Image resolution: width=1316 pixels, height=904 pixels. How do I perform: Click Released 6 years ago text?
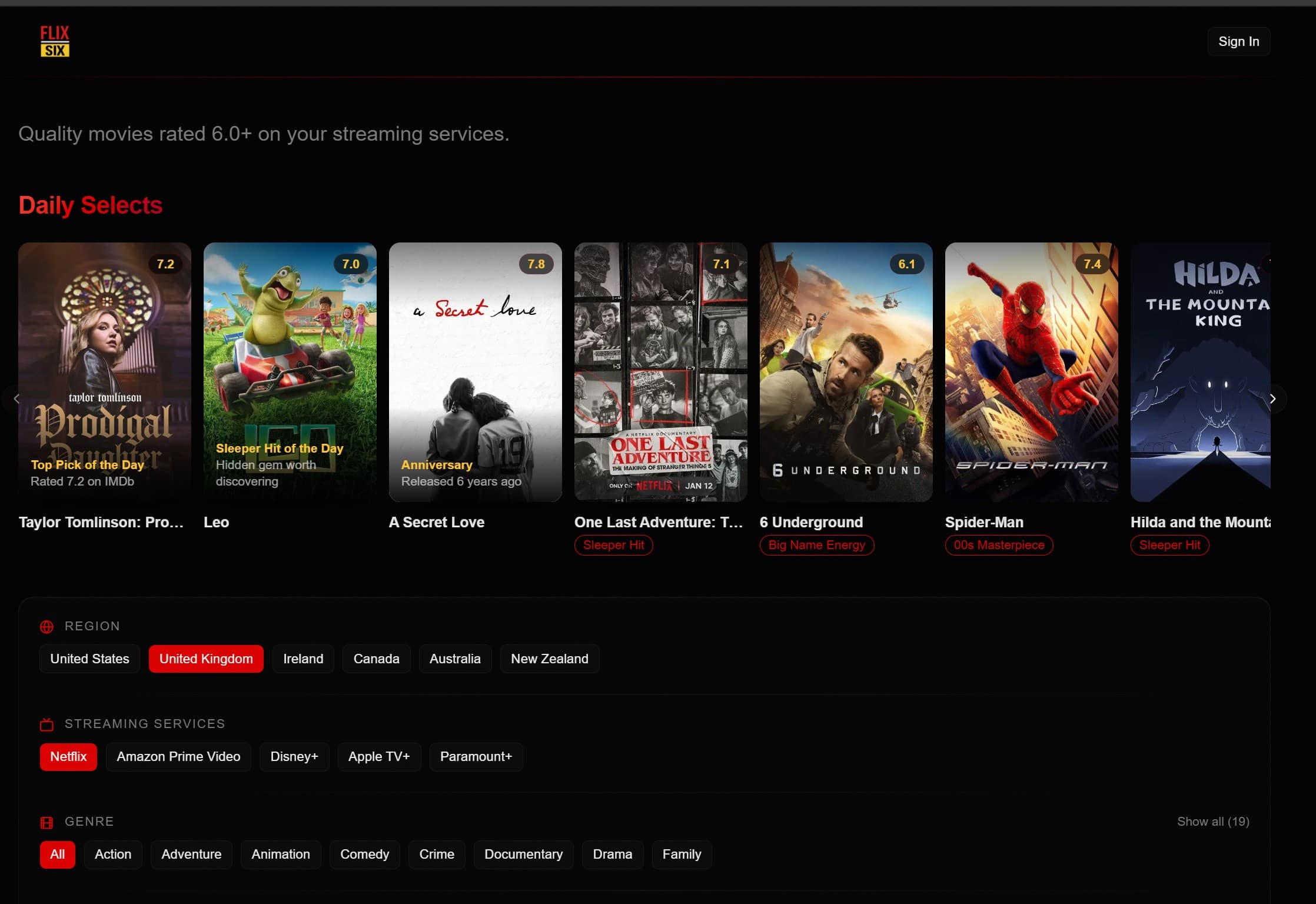coord(461,481)
